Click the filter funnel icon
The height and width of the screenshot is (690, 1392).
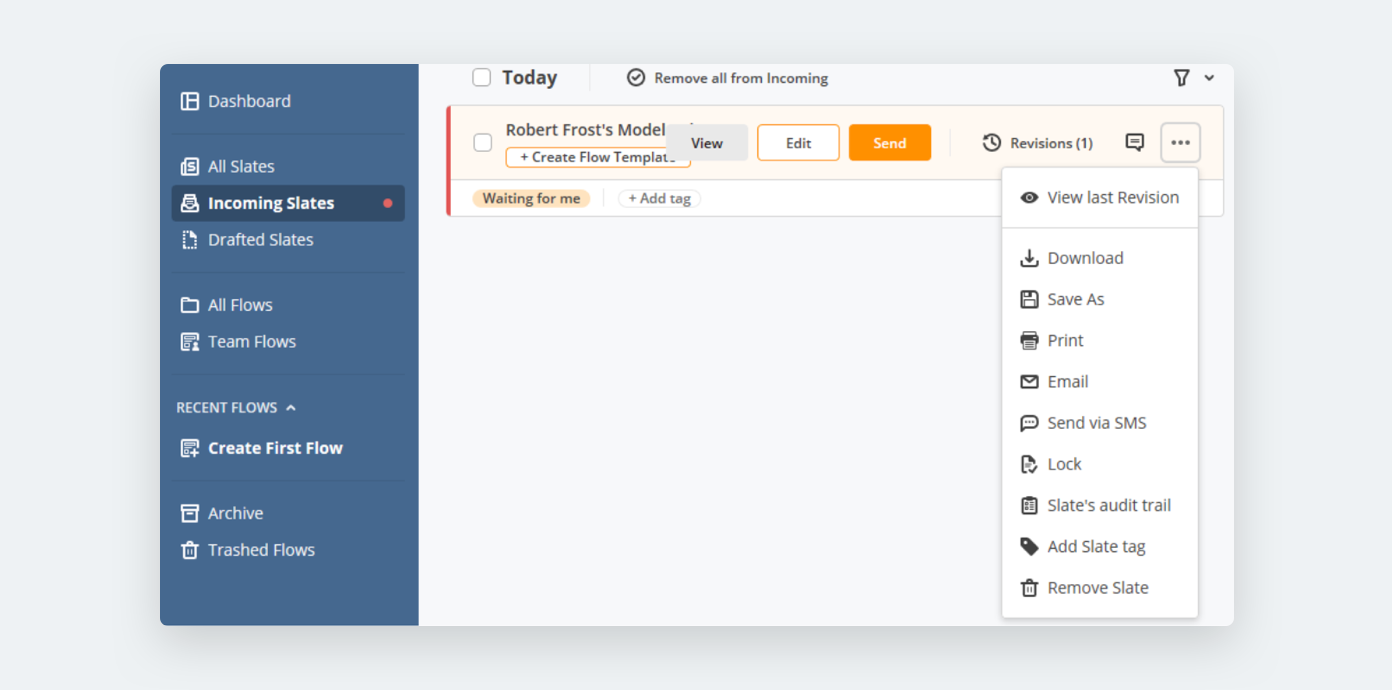pos(1181,78)
